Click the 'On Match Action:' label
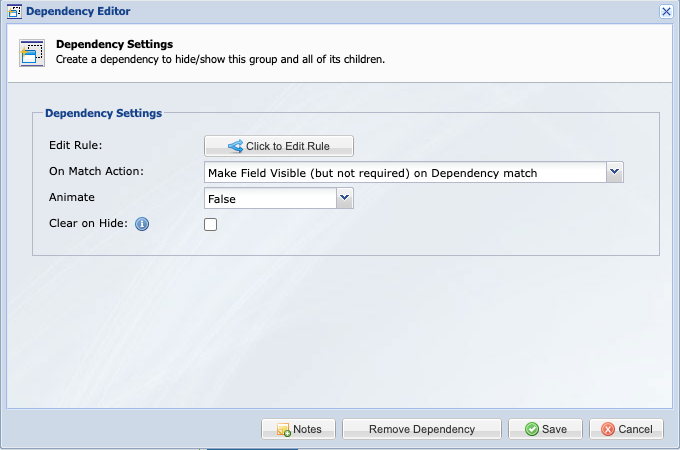Viewport: 680px width, 450px height. tap(96, 171)
